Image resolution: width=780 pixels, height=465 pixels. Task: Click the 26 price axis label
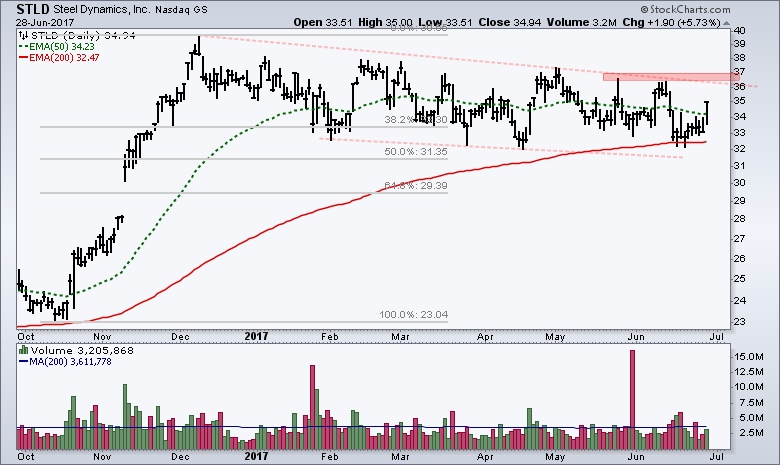(x=739, y=258)
